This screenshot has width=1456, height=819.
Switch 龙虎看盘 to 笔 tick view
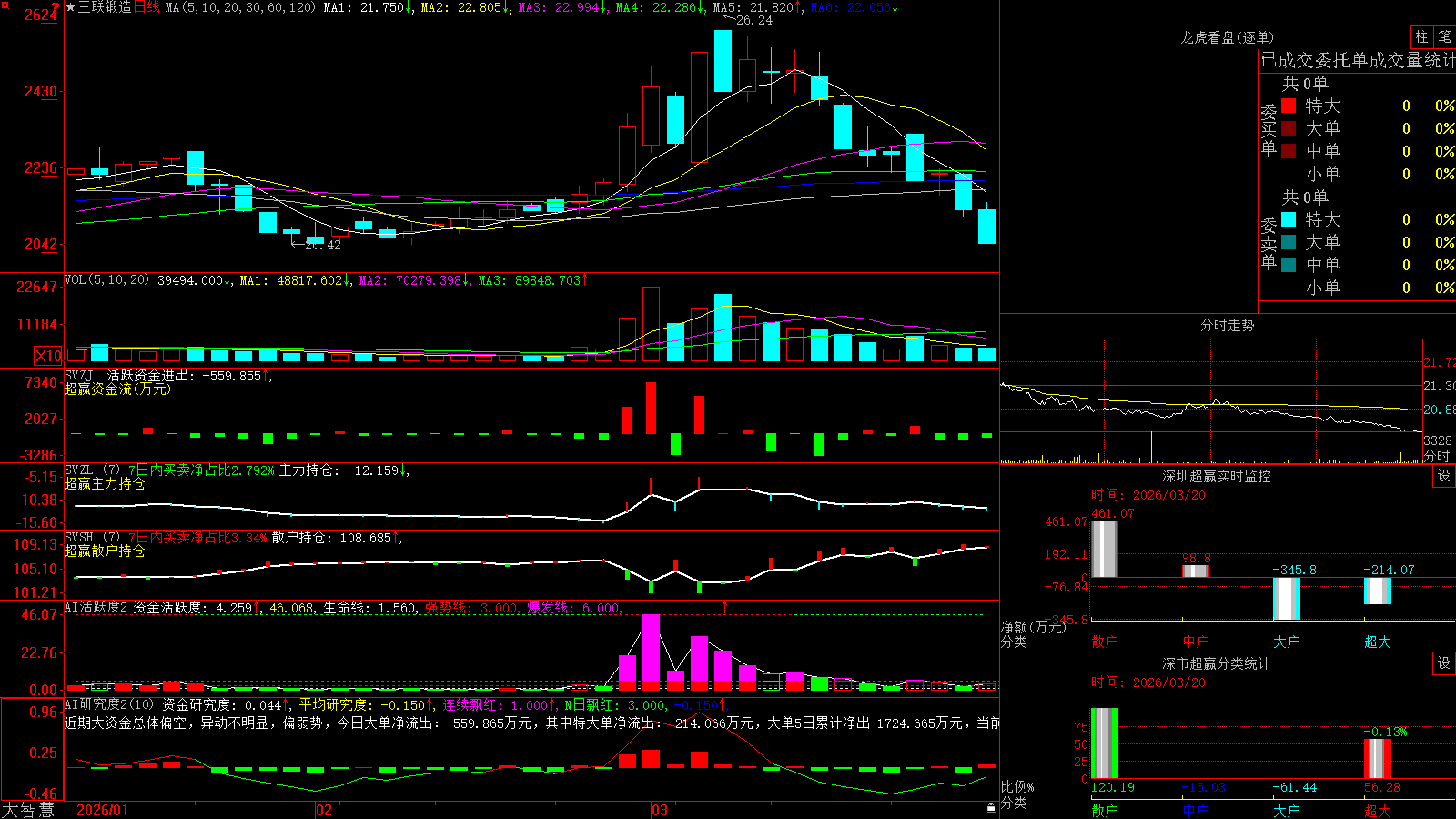(x=1444, y=36)
